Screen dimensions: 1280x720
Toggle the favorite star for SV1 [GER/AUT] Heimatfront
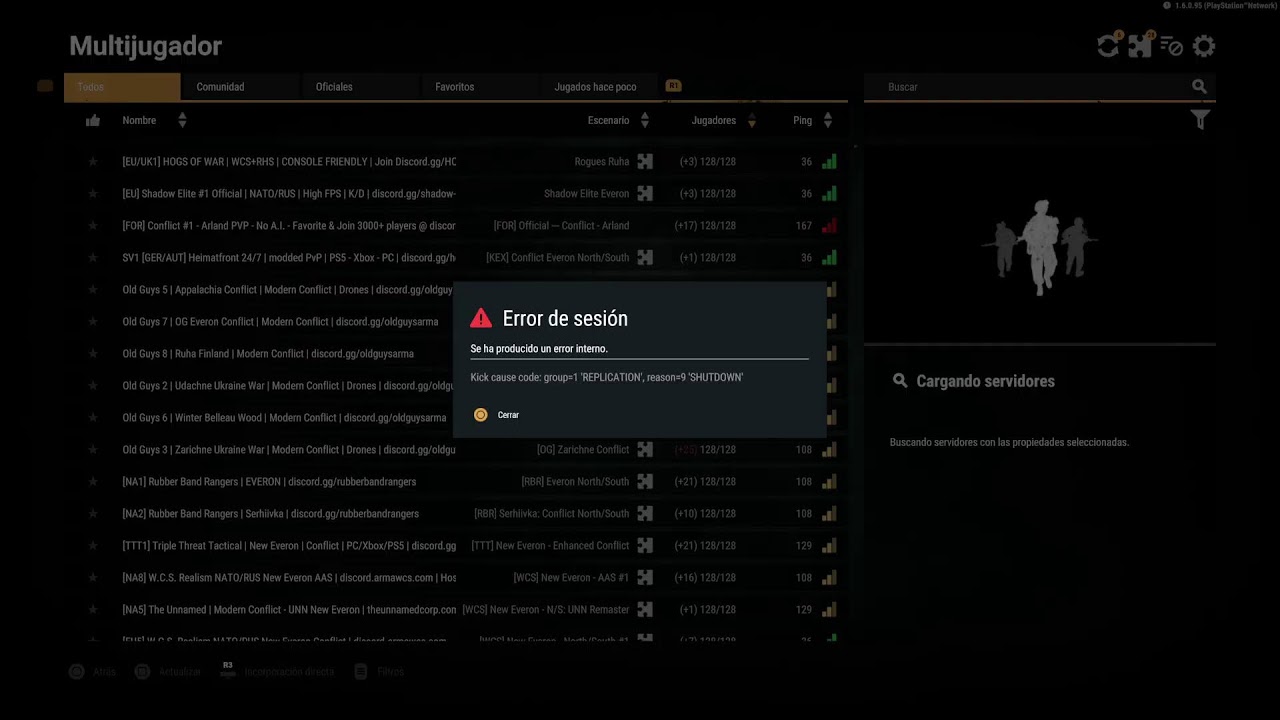pyautogui.click(x=93, y=257)
